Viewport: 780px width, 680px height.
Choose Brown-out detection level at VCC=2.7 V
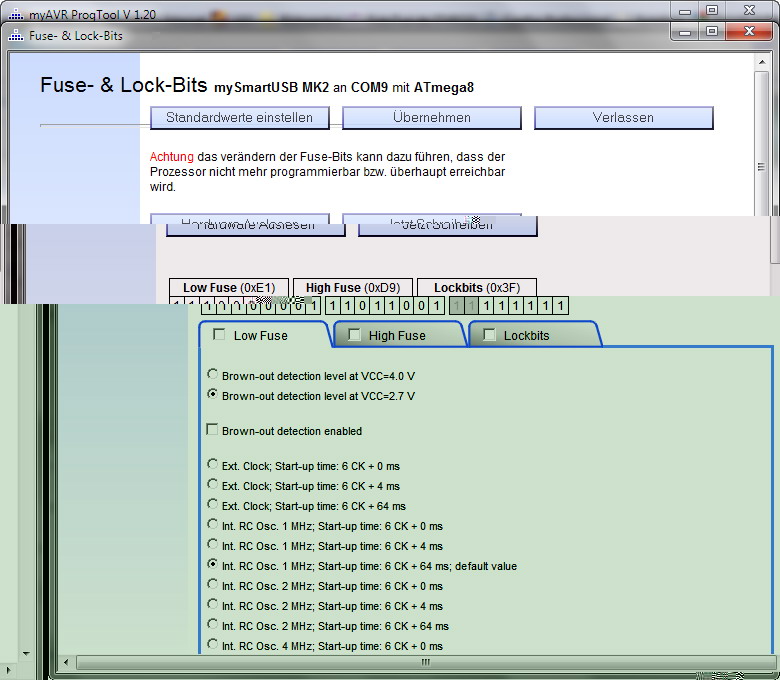[212, 395]
